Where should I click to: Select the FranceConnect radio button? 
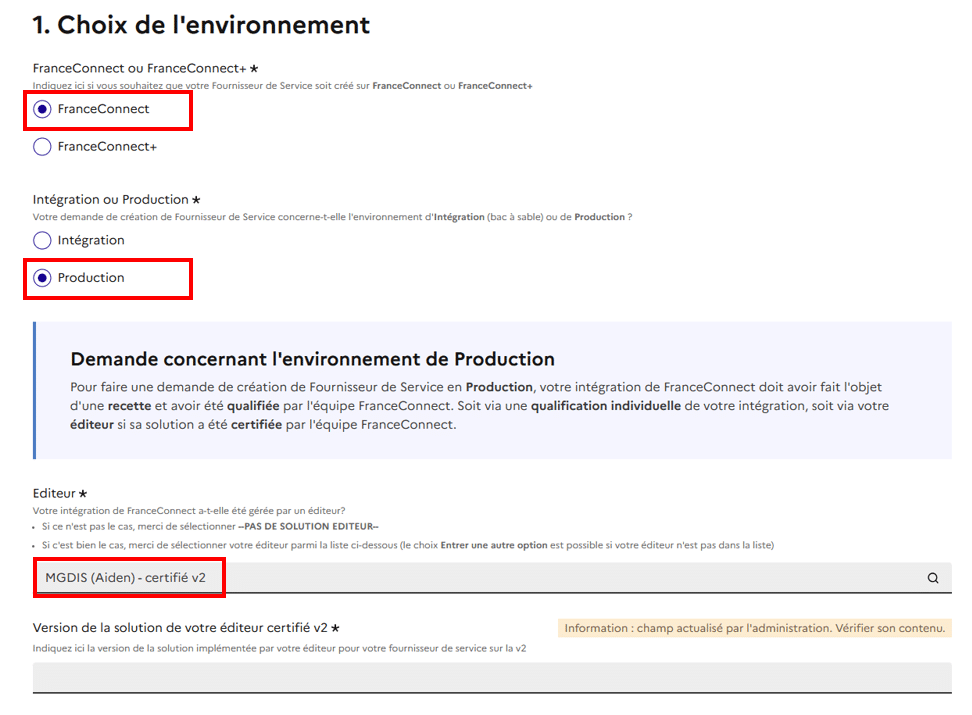[42, 109]
